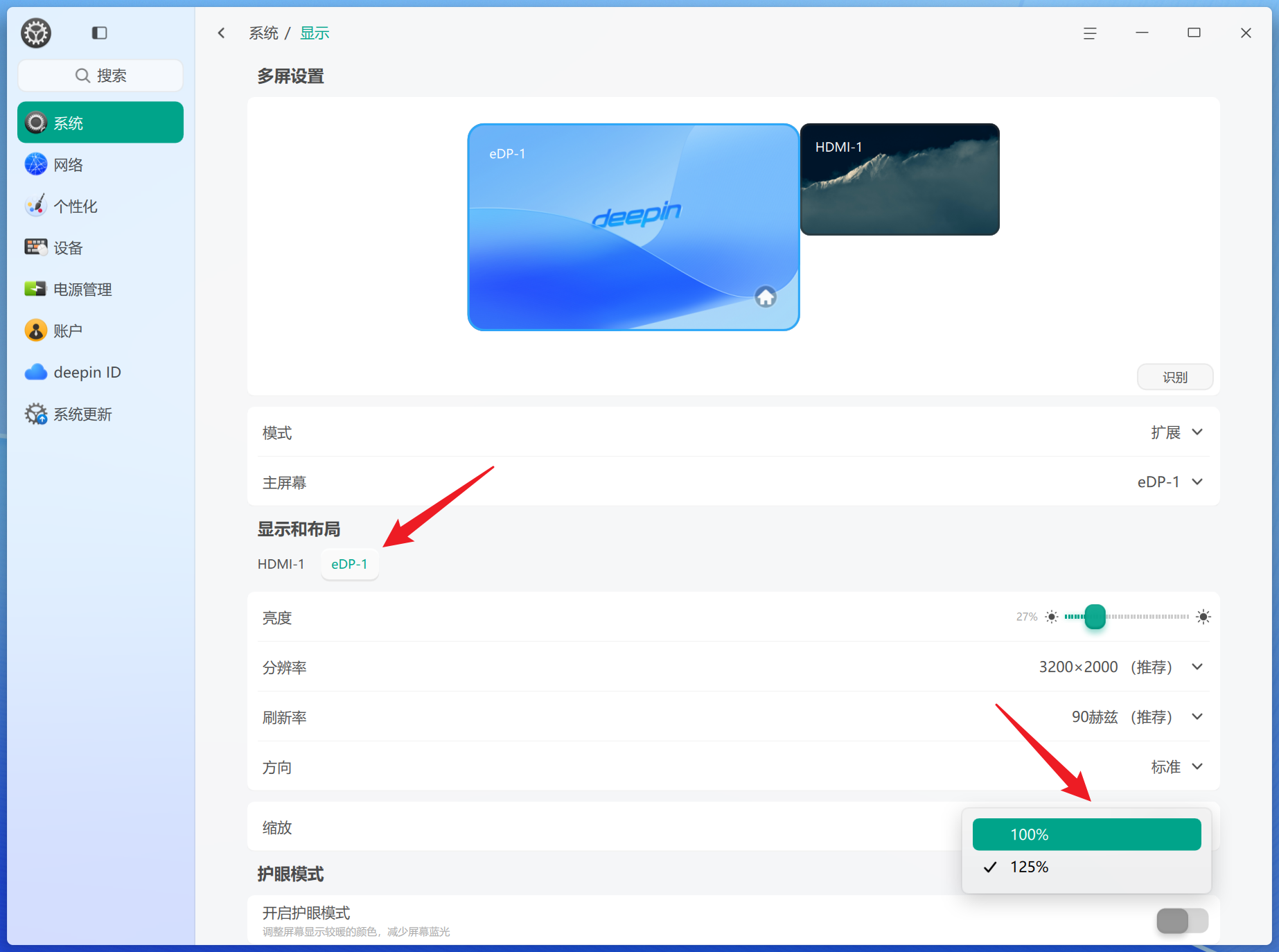Image resolution: width=1279 pixels, height=952 pixels.
Task: Maximize the settings window
Action: pos(1194,33)
